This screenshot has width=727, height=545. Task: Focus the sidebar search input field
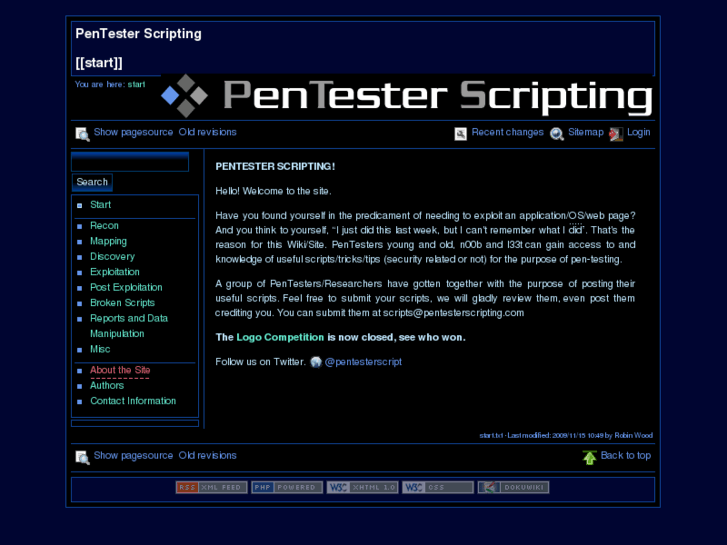click(x=130, y=162)
